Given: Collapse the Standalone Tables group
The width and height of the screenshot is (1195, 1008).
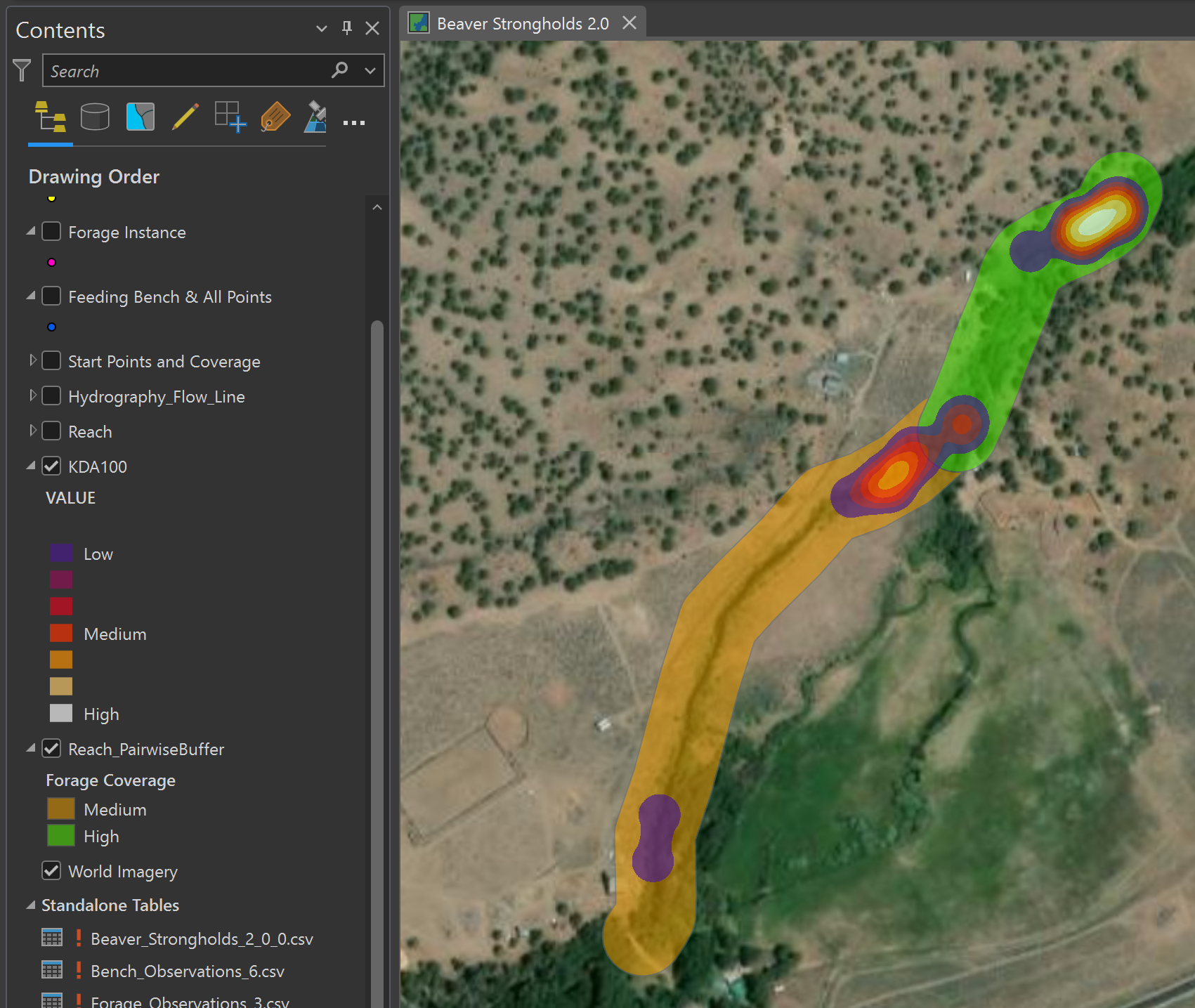Looking at the screenshot, I should pyautogui.click(x=31, y=905).
